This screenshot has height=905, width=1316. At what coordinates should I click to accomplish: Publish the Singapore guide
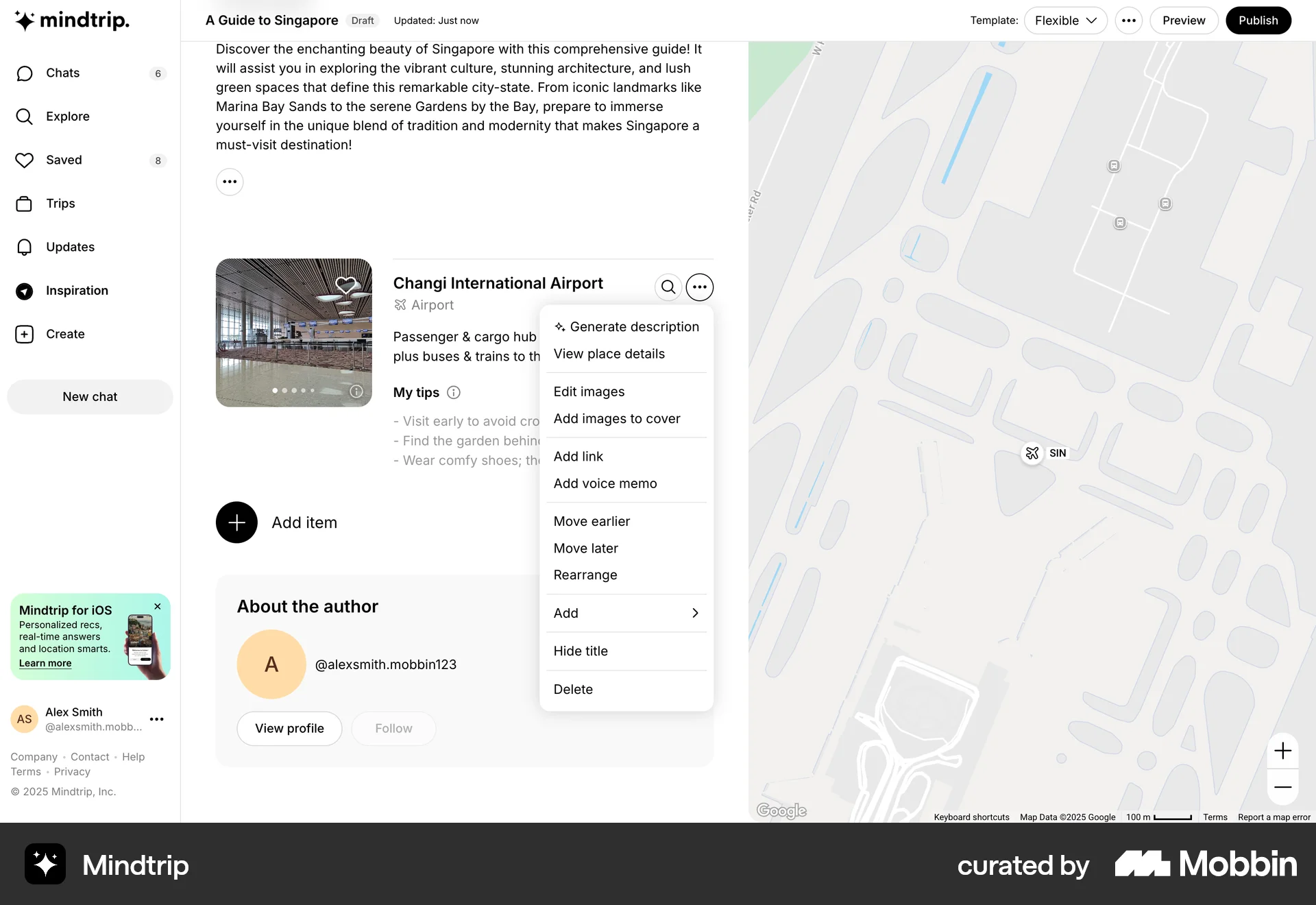point(1258,20)
